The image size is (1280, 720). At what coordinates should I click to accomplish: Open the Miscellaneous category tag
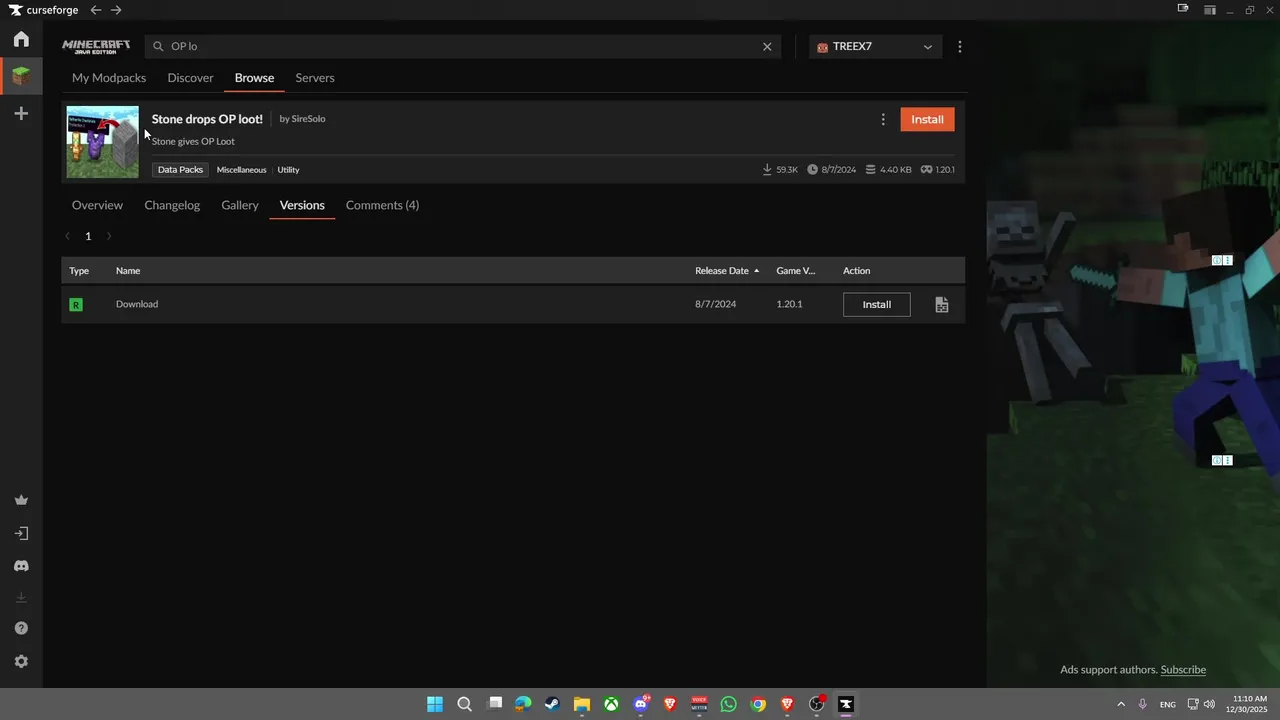click(242, 170)
